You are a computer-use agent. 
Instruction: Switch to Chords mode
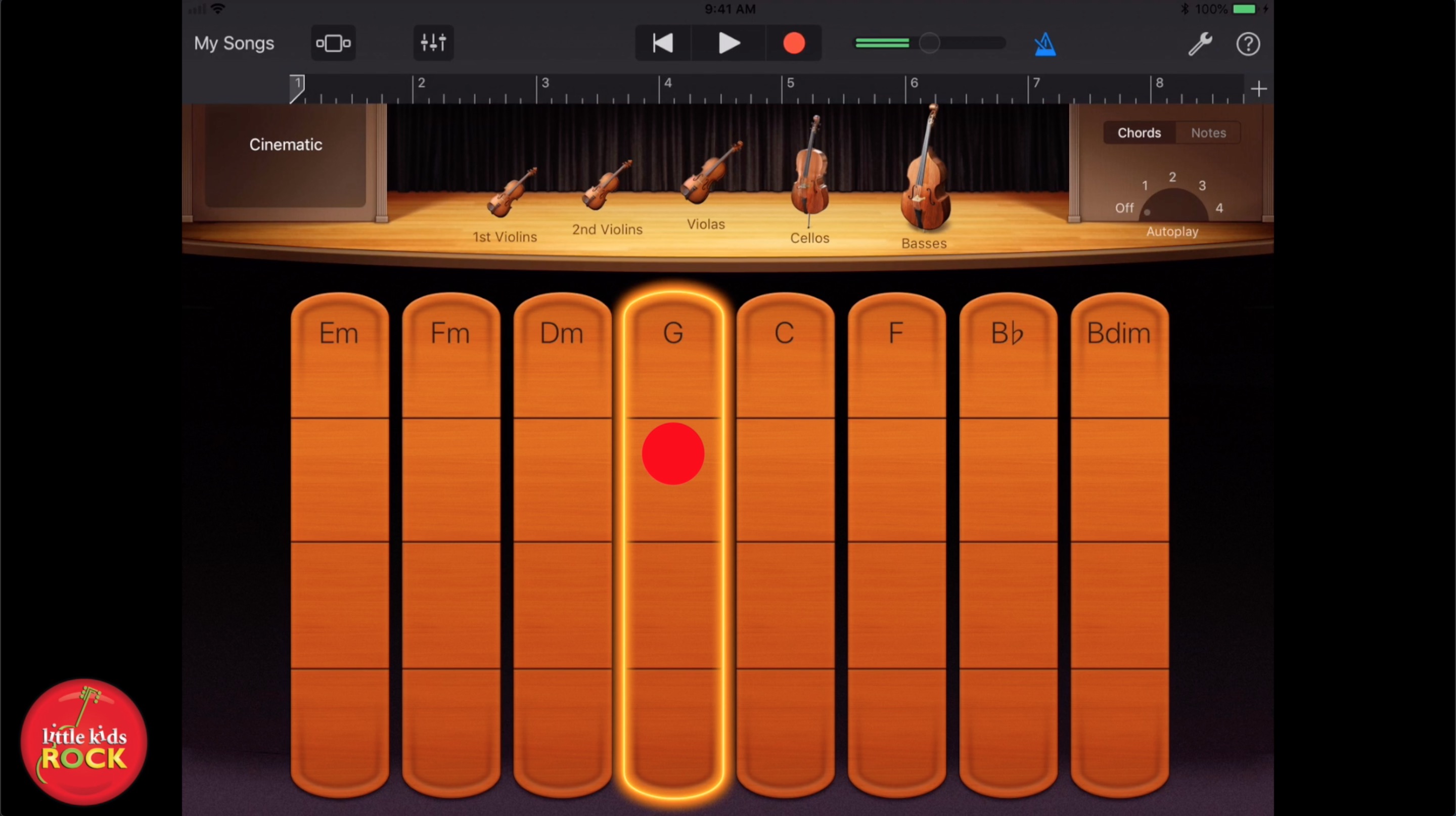1139,132
